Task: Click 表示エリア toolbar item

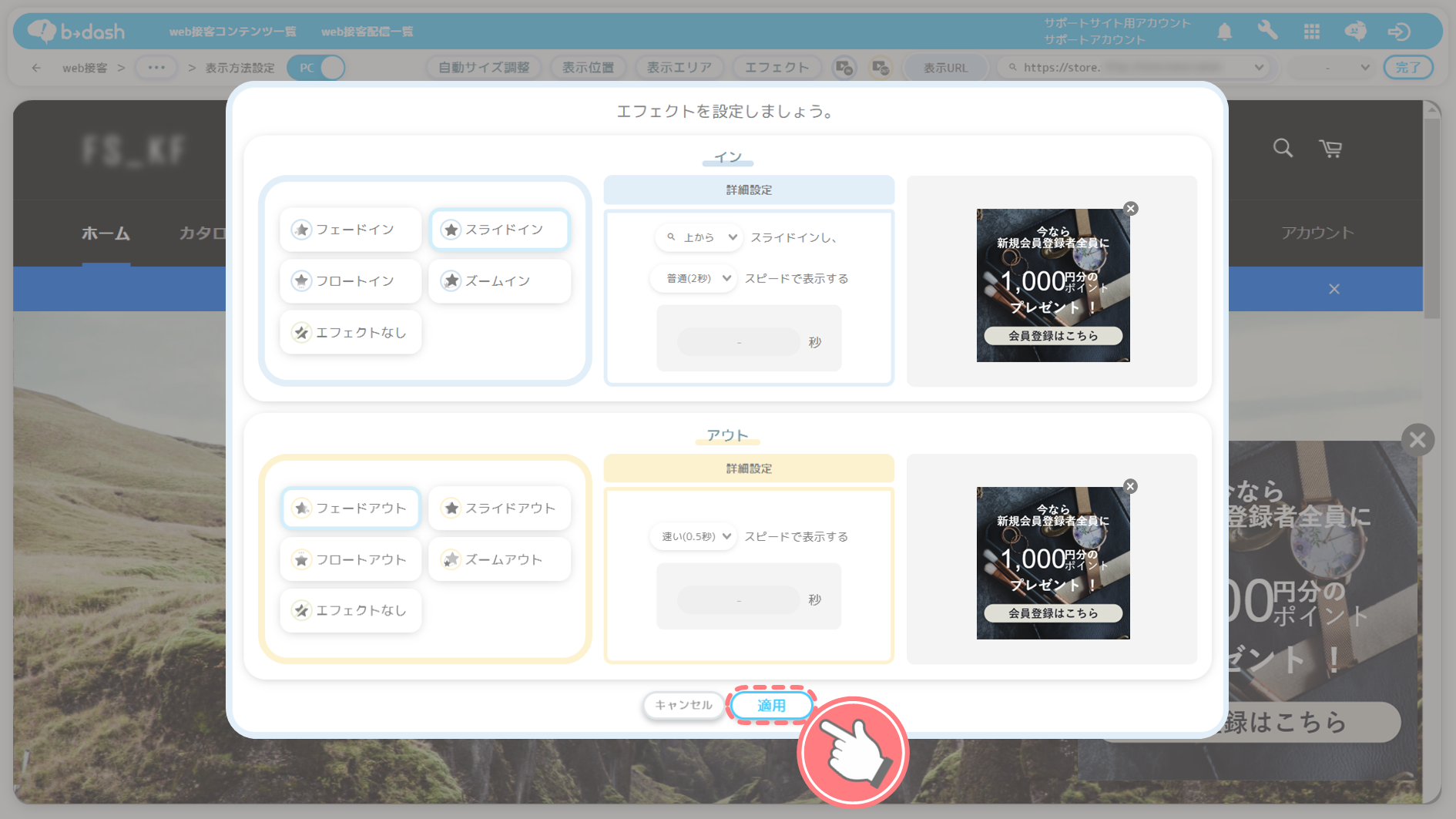Action: pyautogui.click(x=679, y=68)
